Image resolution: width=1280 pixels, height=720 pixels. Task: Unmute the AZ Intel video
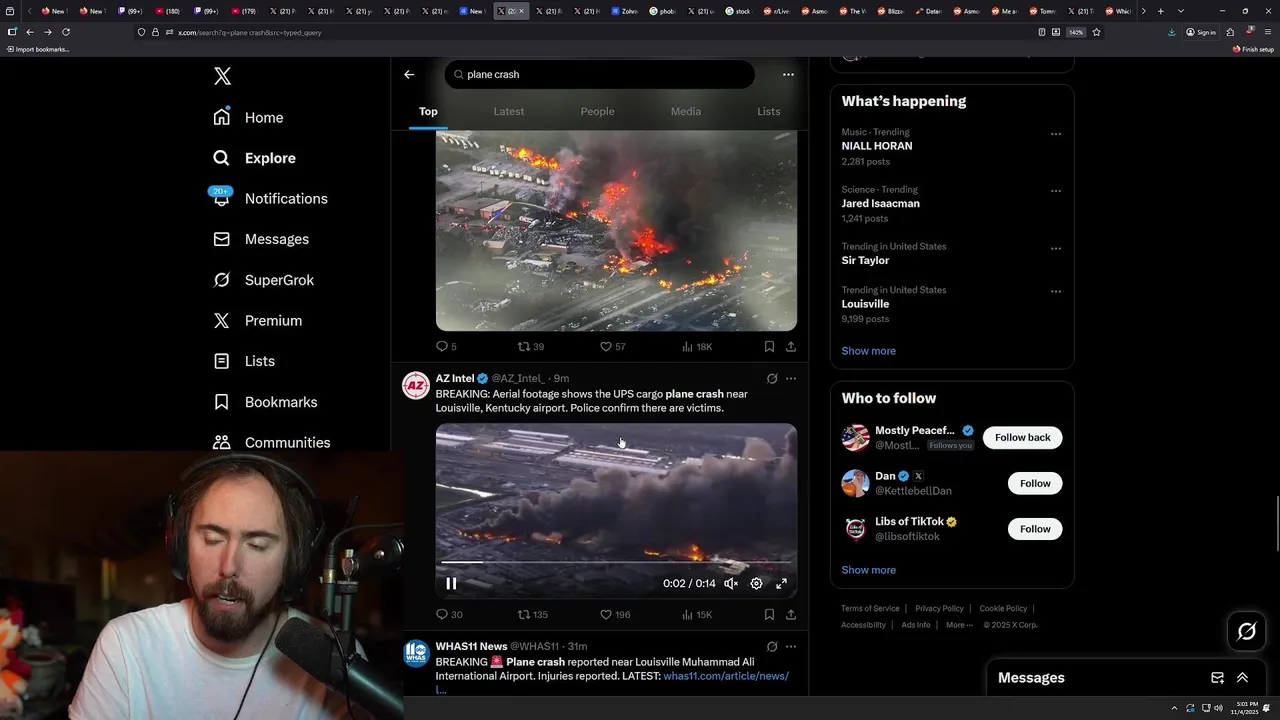coord(731,584)
